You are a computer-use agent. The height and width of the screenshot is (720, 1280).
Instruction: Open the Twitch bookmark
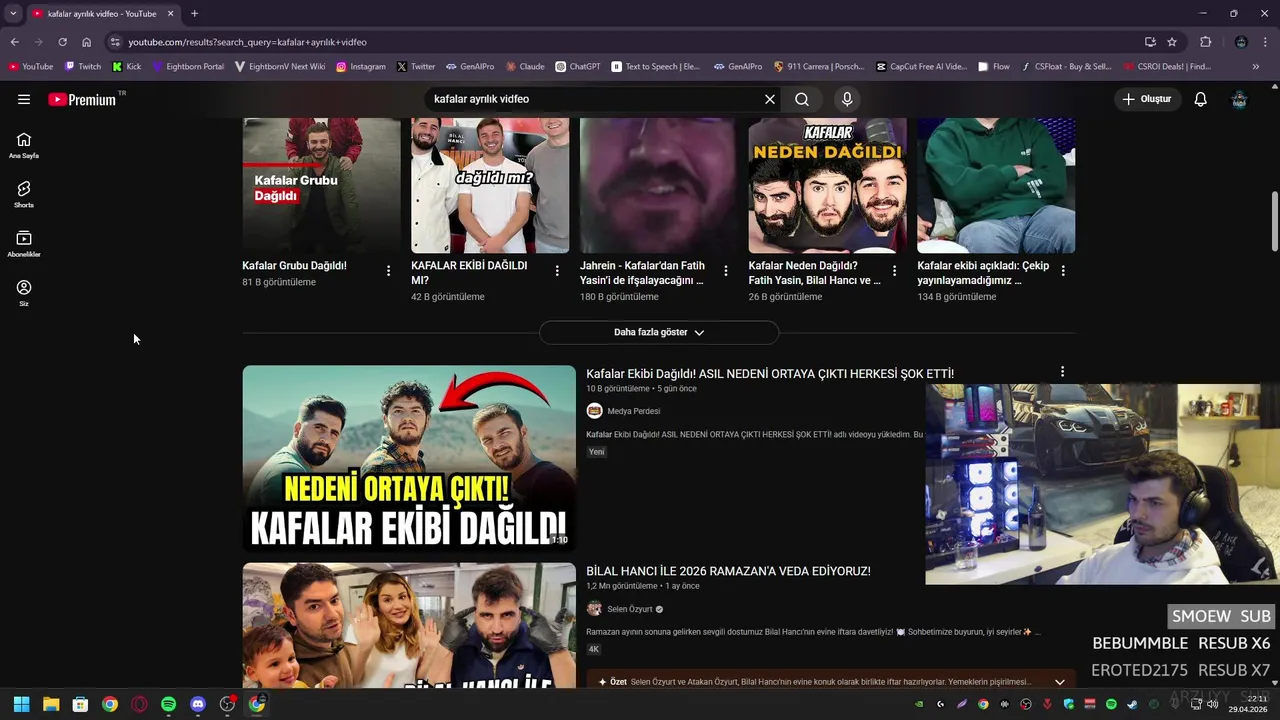(83, 67)
